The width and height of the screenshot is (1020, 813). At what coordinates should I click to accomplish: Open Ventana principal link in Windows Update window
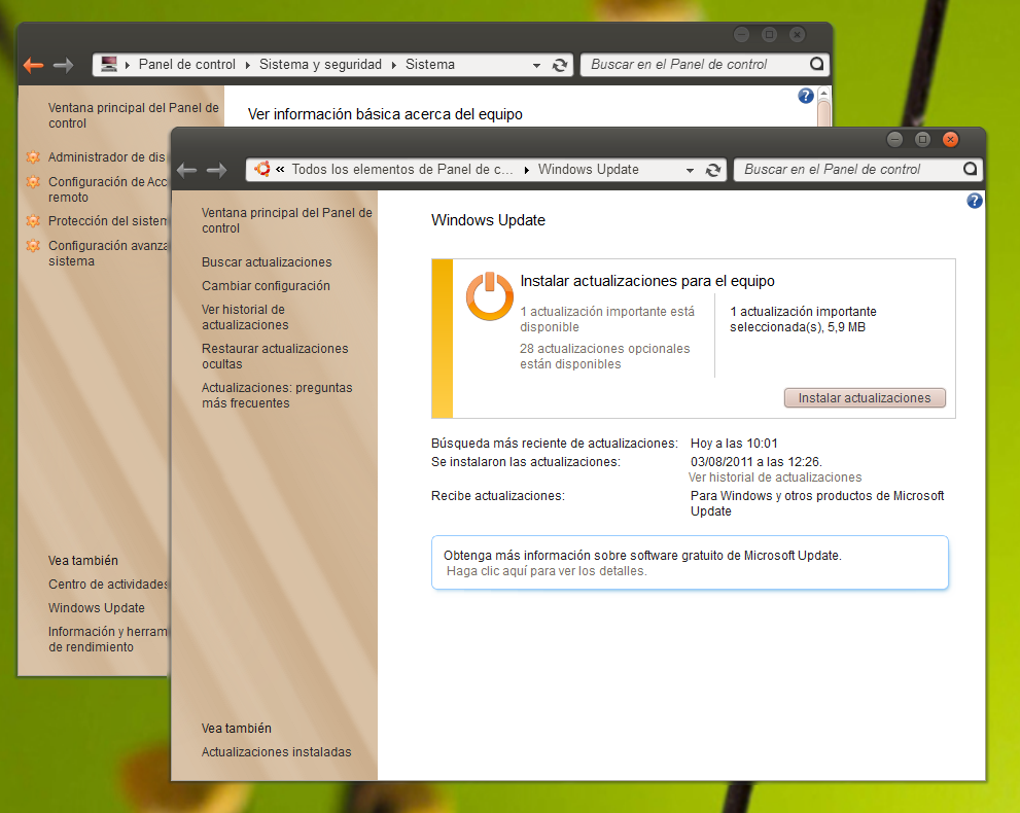tap(286, 220)
